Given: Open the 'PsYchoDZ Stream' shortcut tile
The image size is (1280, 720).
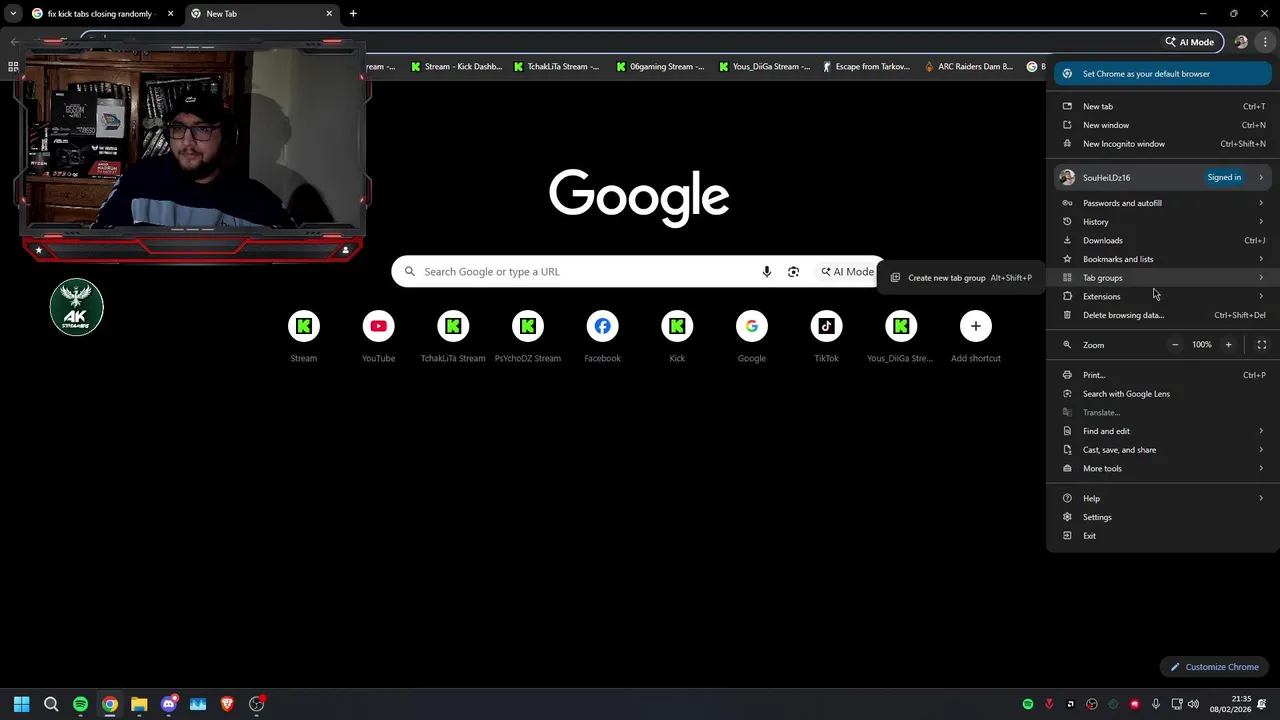Looking at the screenshot, I should (528, 337).
